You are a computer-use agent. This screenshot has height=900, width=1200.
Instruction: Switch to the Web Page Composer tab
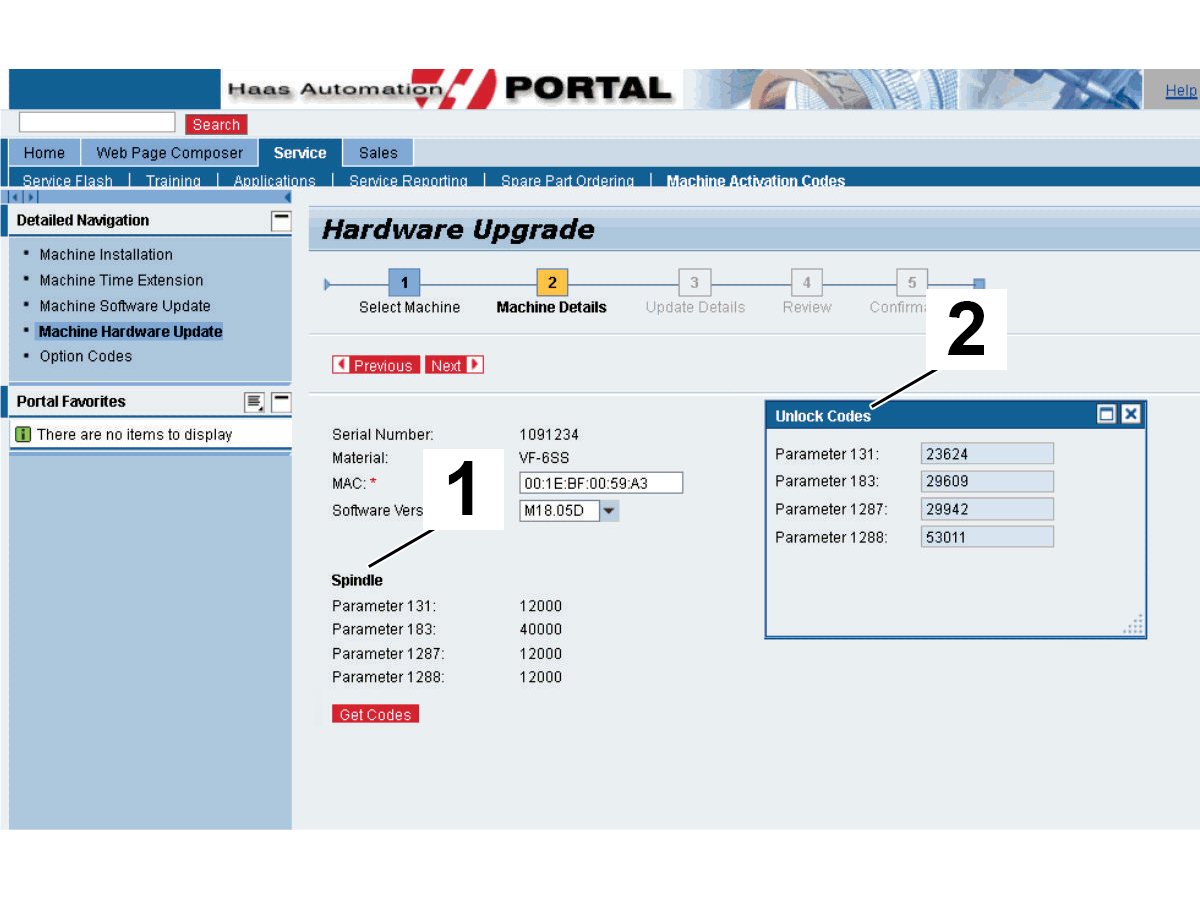(x=169, y=153)
